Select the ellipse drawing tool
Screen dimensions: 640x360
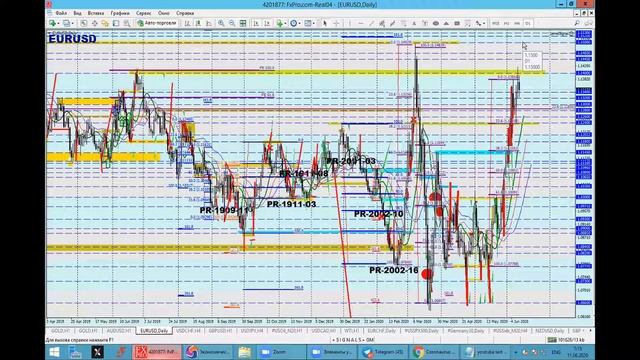pyautogui.click(x=436, y=23)
